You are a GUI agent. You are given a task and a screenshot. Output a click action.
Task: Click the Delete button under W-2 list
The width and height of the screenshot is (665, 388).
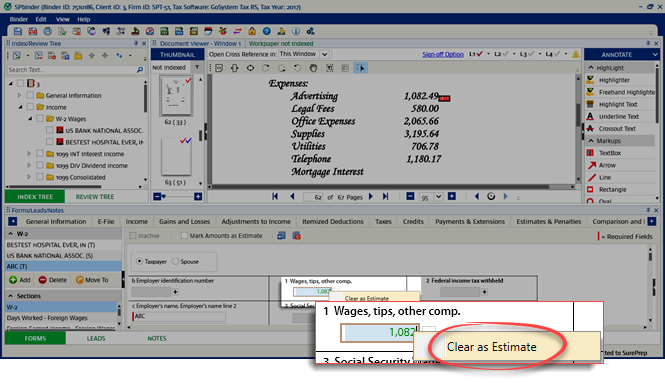[53, 279]
